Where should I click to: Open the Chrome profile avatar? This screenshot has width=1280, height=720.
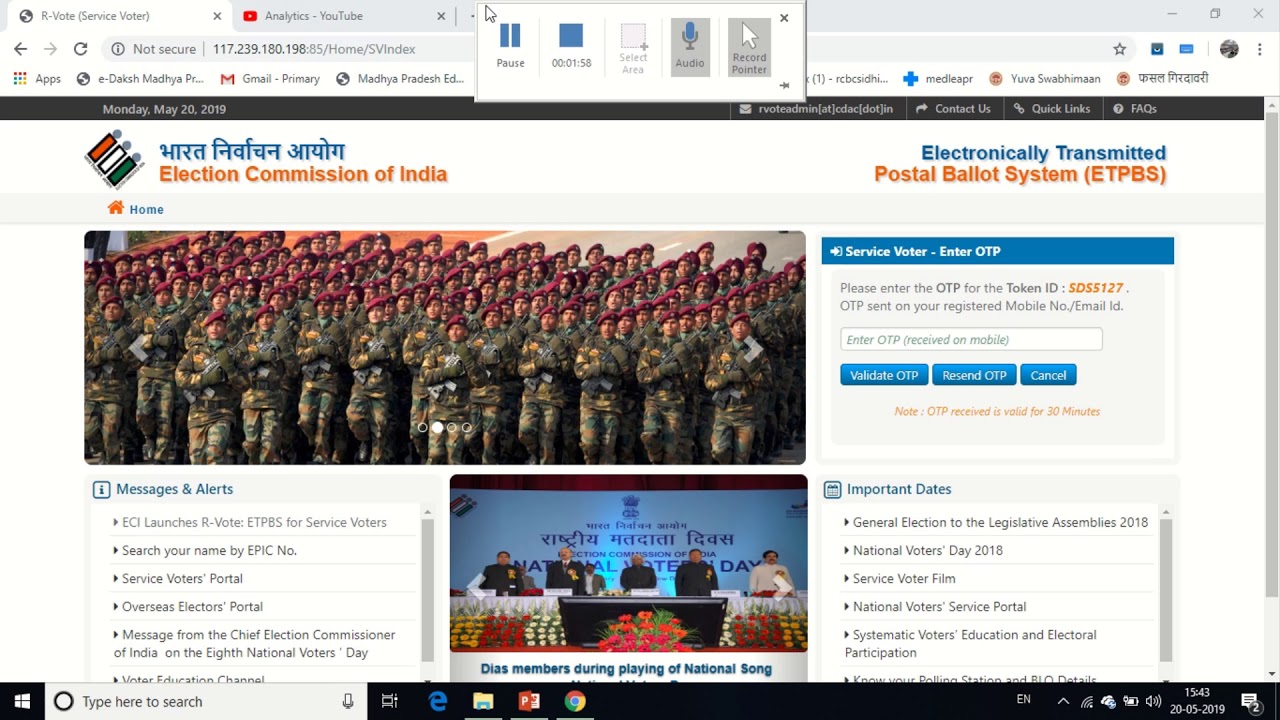tap(1229, 49)
